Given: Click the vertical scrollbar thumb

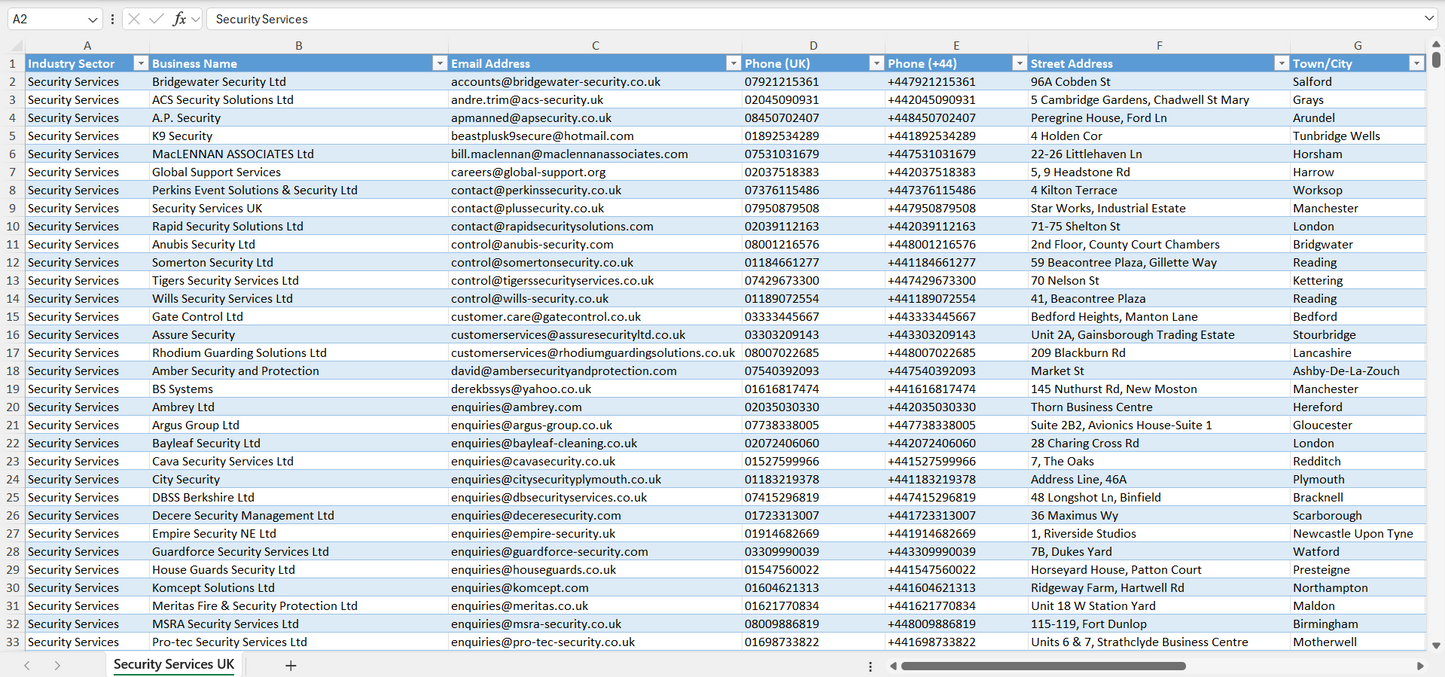Looking at the screenshot, I should tap(1437, 59).
